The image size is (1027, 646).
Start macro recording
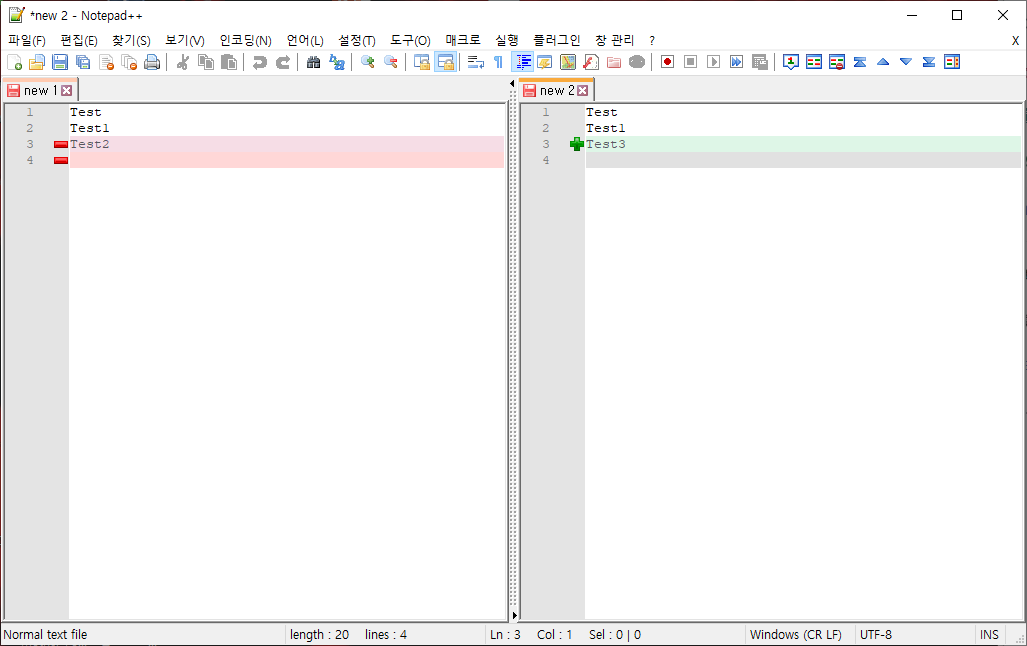pos(667,62)
